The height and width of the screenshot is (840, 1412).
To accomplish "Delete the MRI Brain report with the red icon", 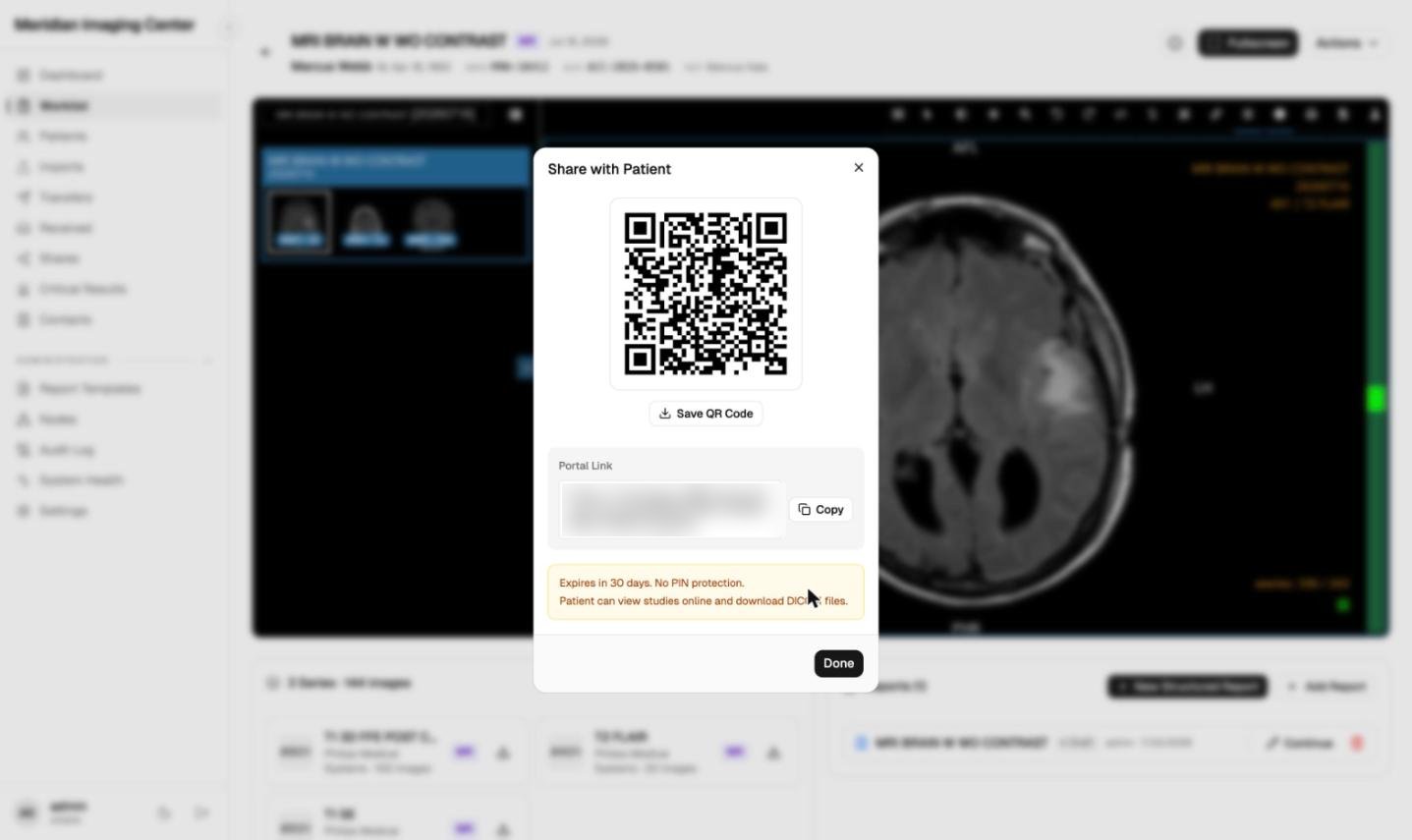I will click(x=1357, y=743).
